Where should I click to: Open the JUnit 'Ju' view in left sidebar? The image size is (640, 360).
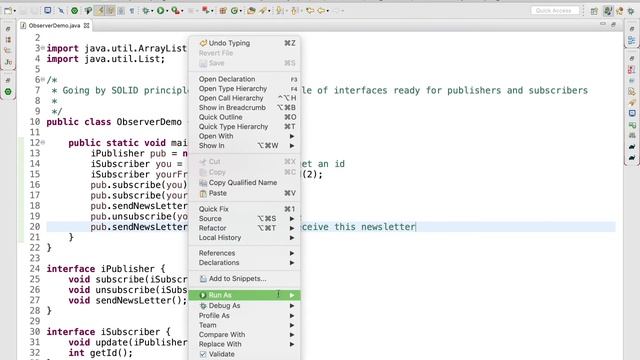(8, 62)
